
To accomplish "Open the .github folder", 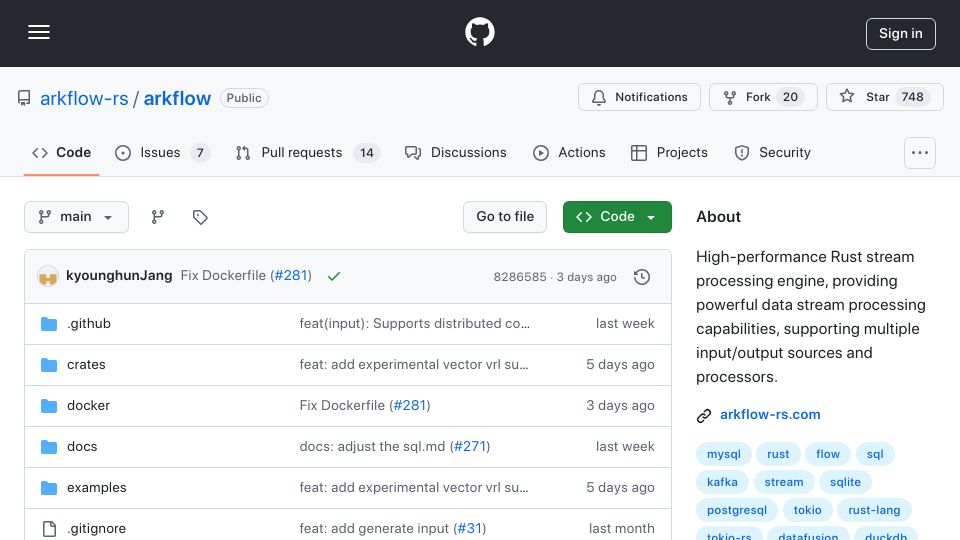I will click(x=89, y=324).
